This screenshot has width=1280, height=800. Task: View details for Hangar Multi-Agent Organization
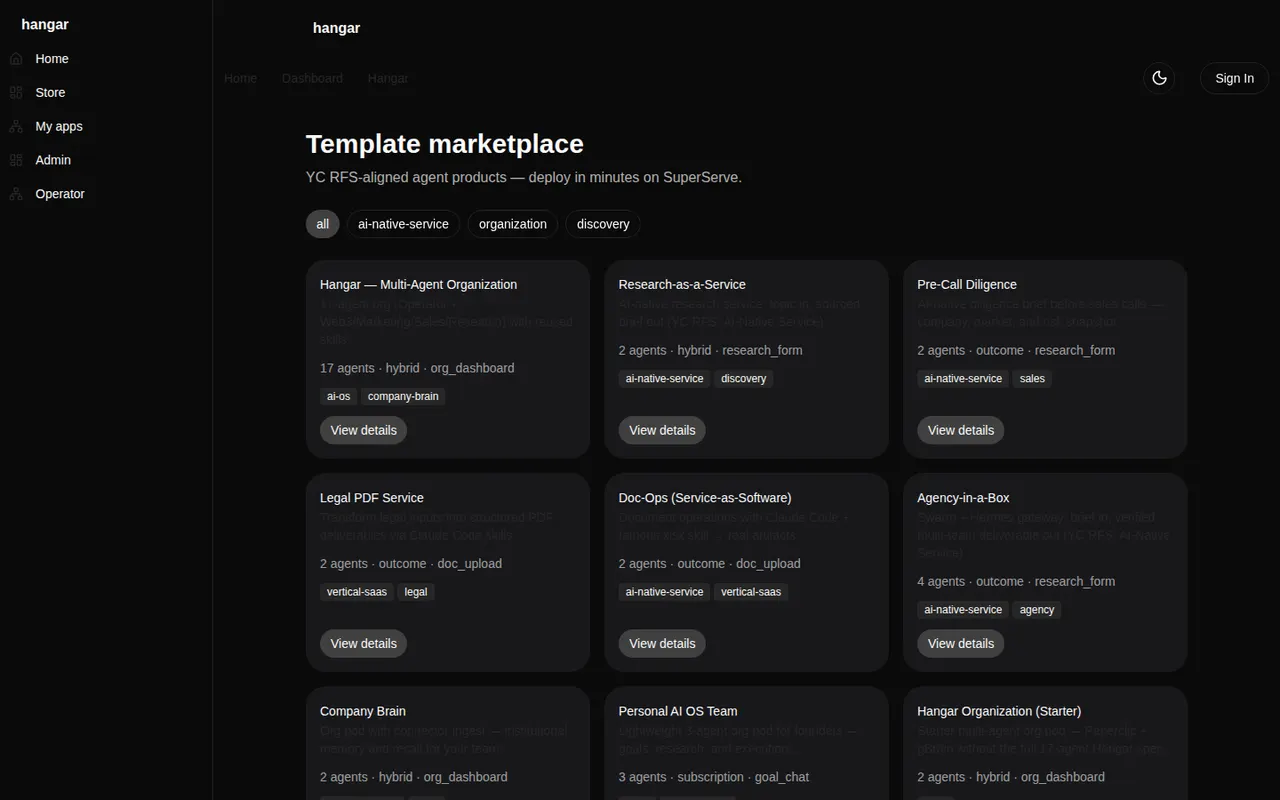pyautogui.click(x=363, y=430)
